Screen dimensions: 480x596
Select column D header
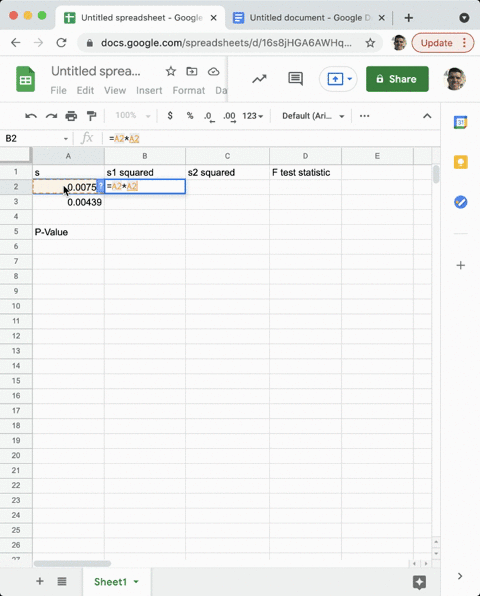[305, 156]
